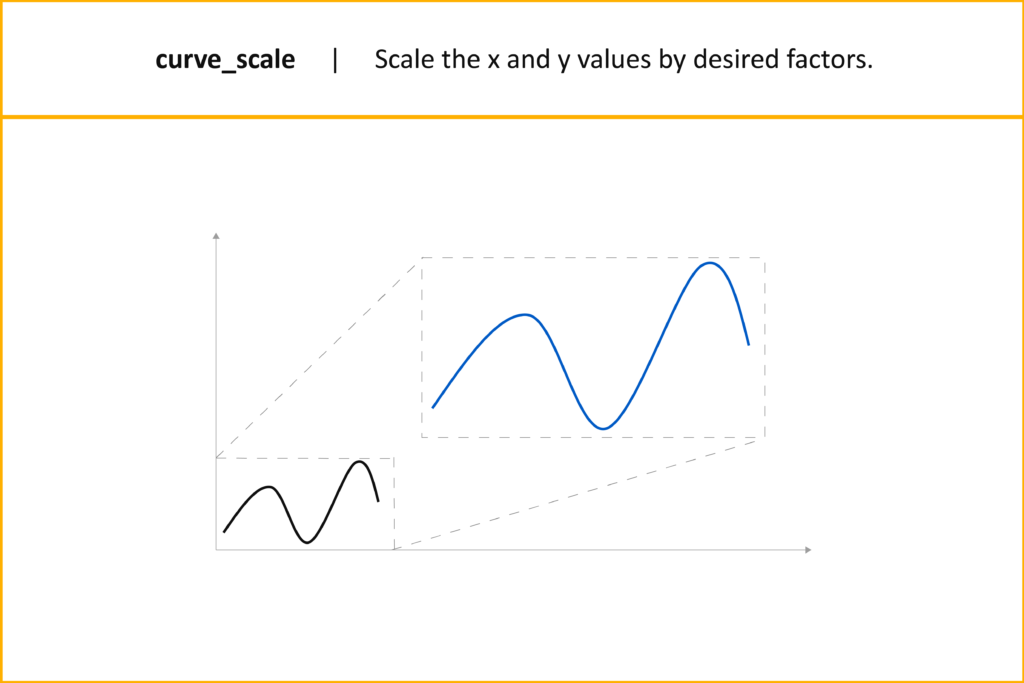Click the upper dashed projection line between the boxes
Screen dimensions: 1024x683
319,358
